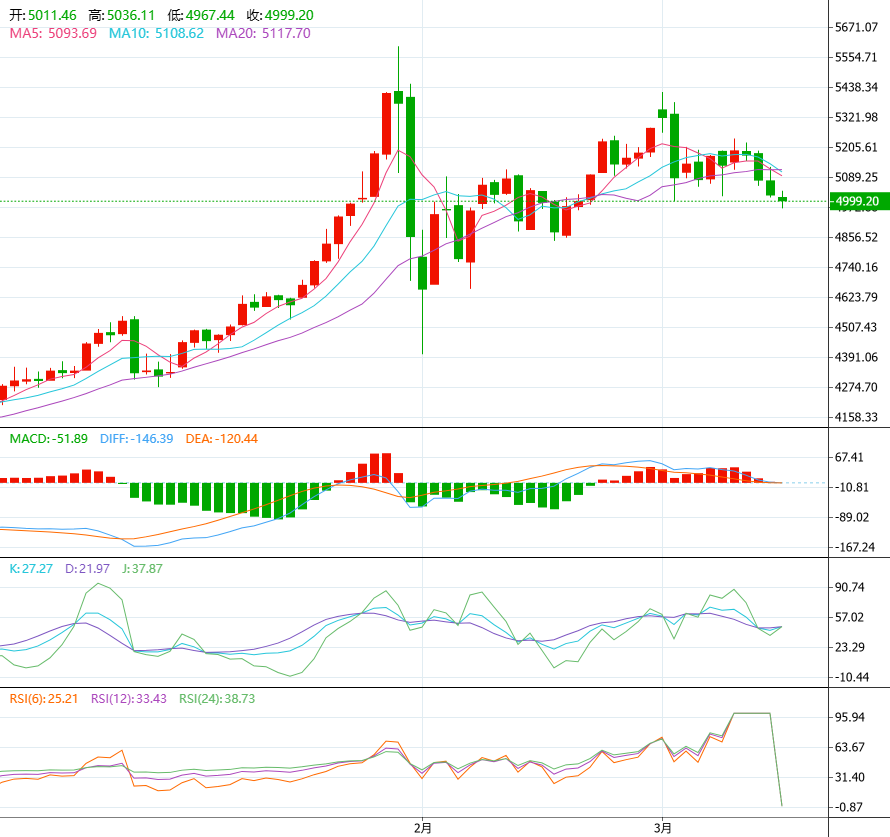Click the current price tag 4999.20
Screen dimensions: 890x837
point(858,202)
